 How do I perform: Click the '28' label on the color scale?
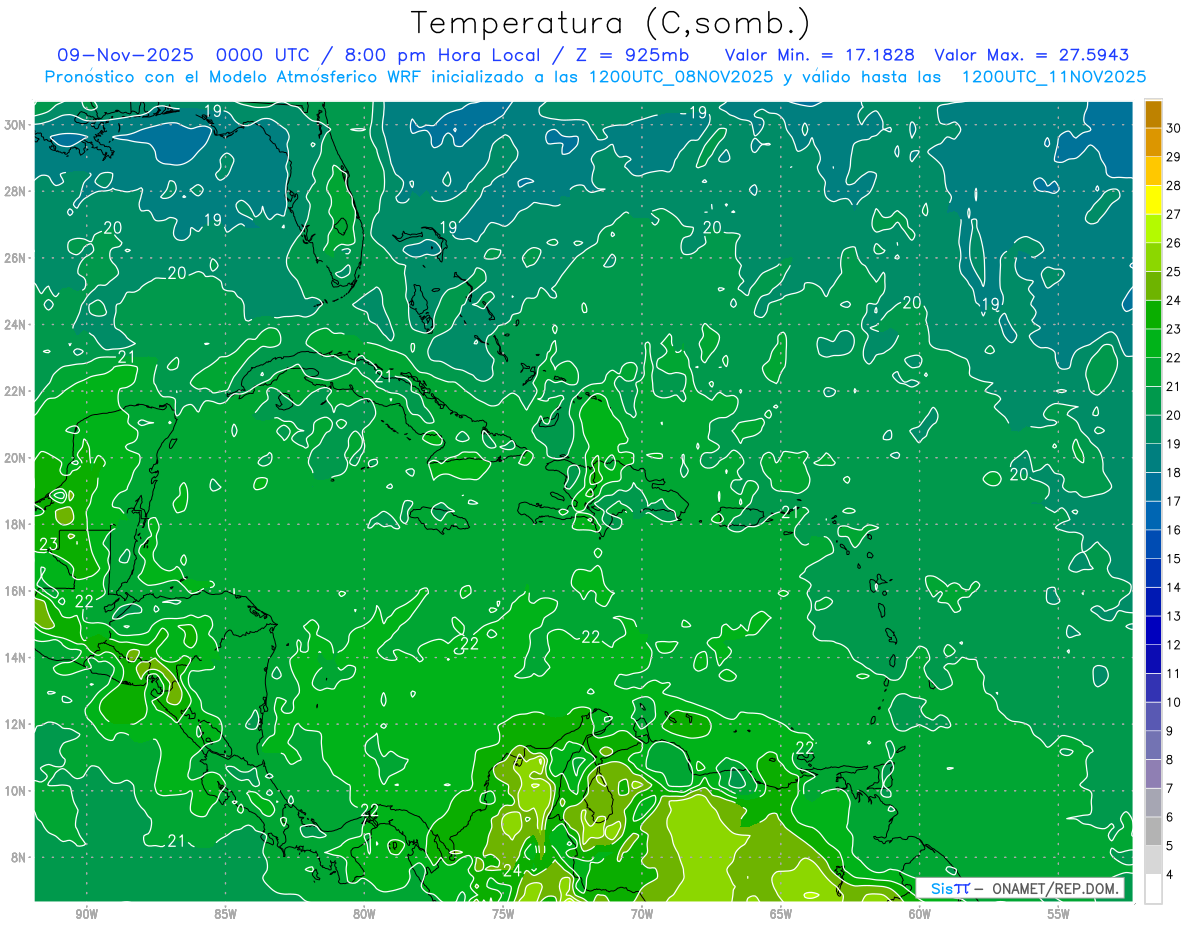pyautogui.click(x=1174, y=186)
